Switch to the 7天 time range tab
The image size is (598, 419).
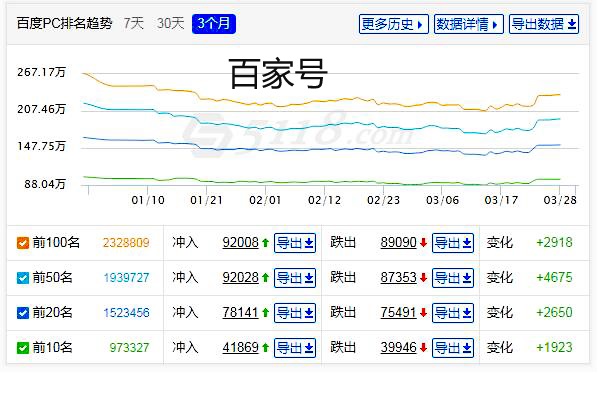tap(133, 24)
